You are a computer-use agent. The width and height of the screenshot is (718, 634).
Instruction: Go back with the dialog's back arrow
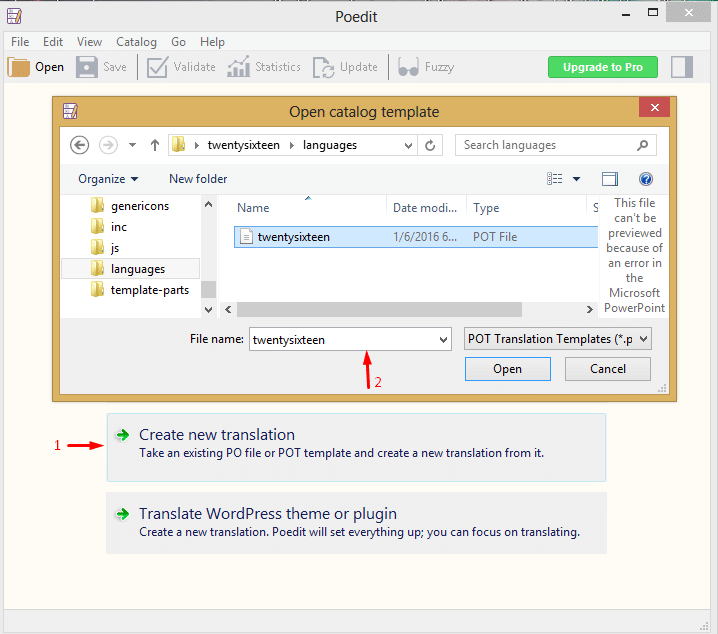click(x=79, y=145)
